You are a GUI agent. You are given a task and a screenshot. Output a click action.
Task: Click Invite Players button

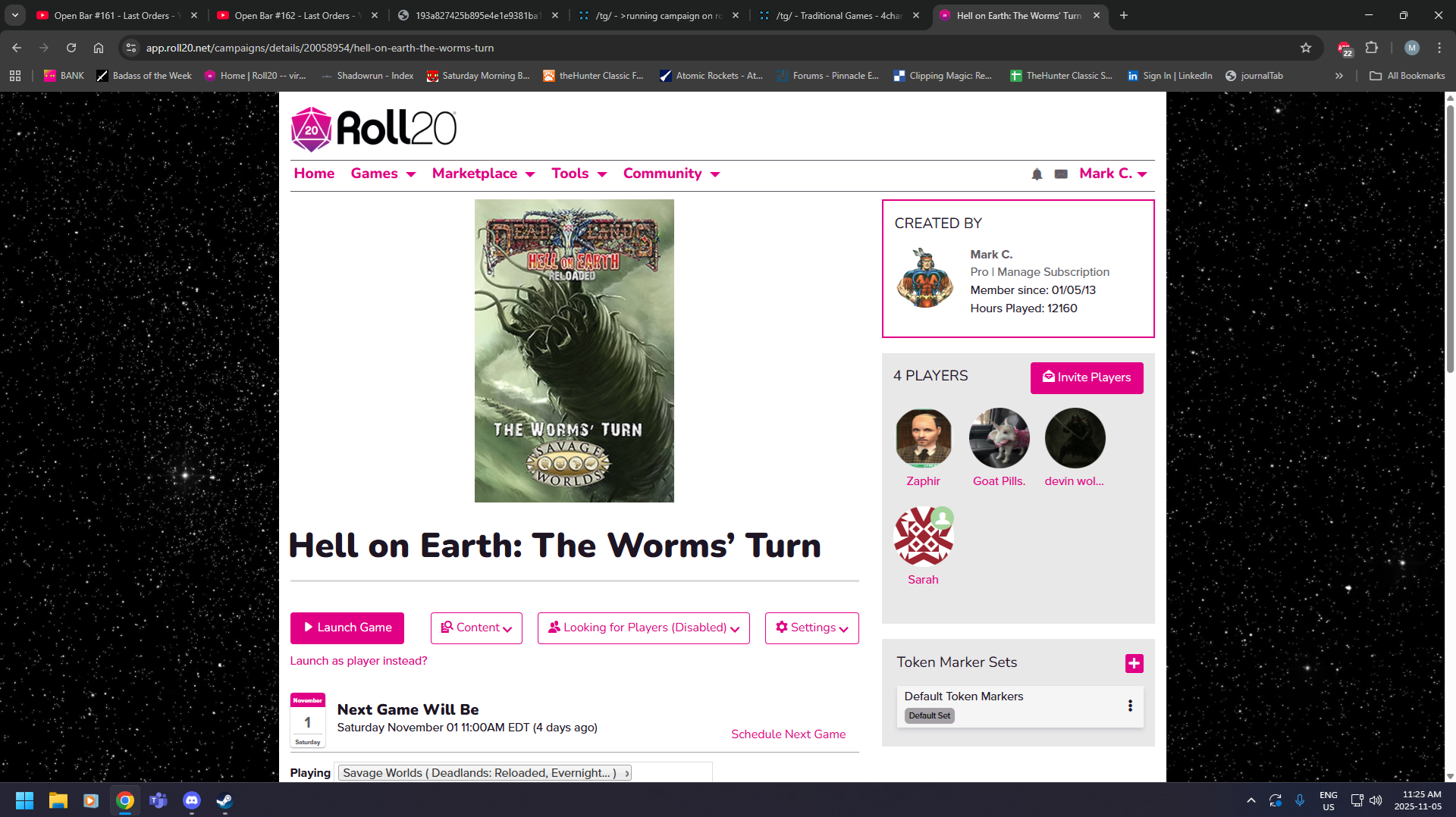click(1087, 378)
